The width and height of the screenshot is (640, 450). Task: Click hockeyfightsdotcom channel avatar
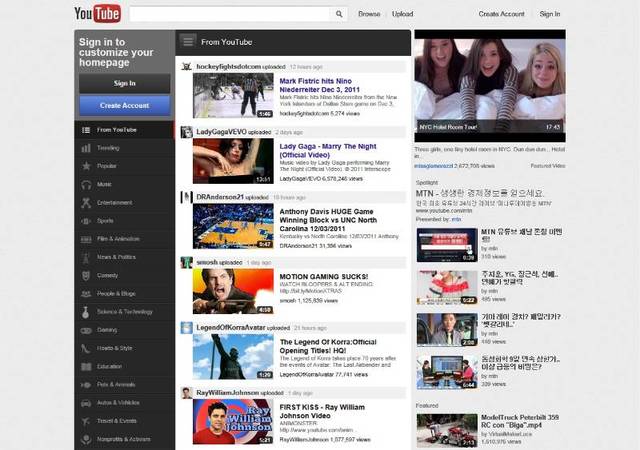point(187,66)
